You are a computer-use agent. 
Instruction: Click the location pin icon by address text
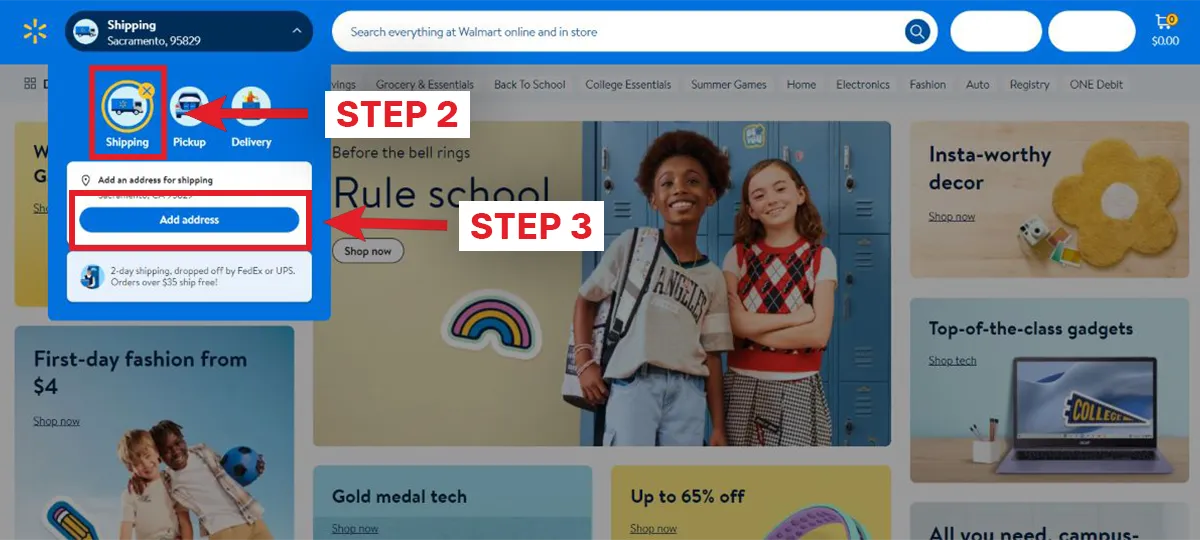86,180
